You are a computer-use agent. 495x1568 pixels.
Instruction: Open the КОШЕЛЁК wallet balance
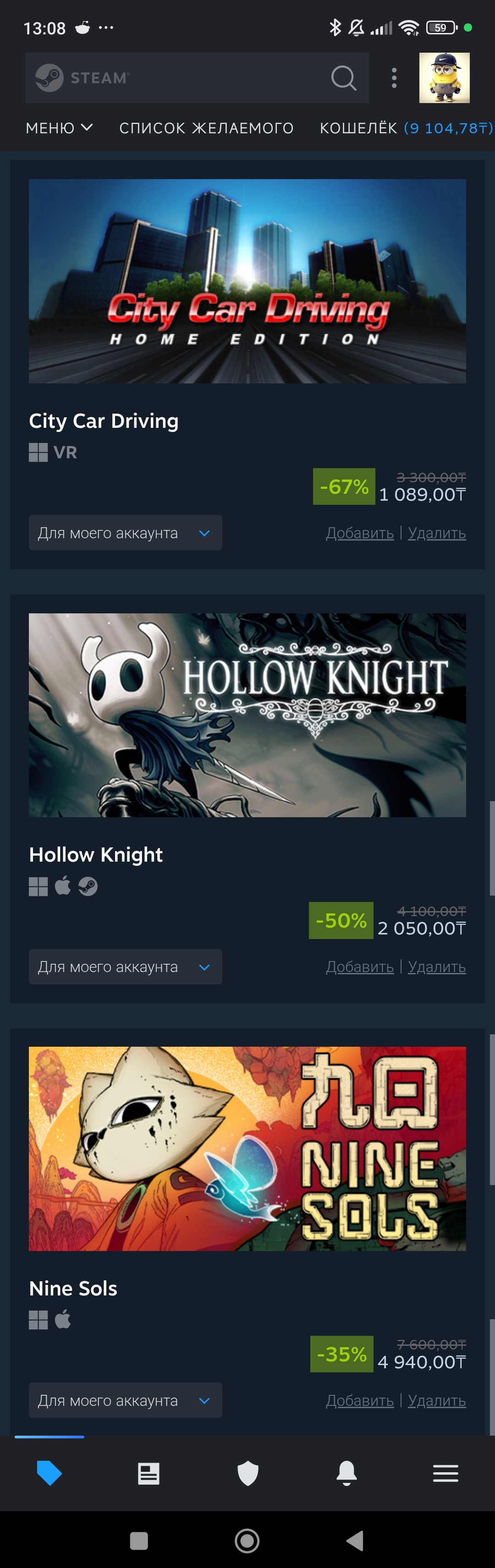coord(406,128)
